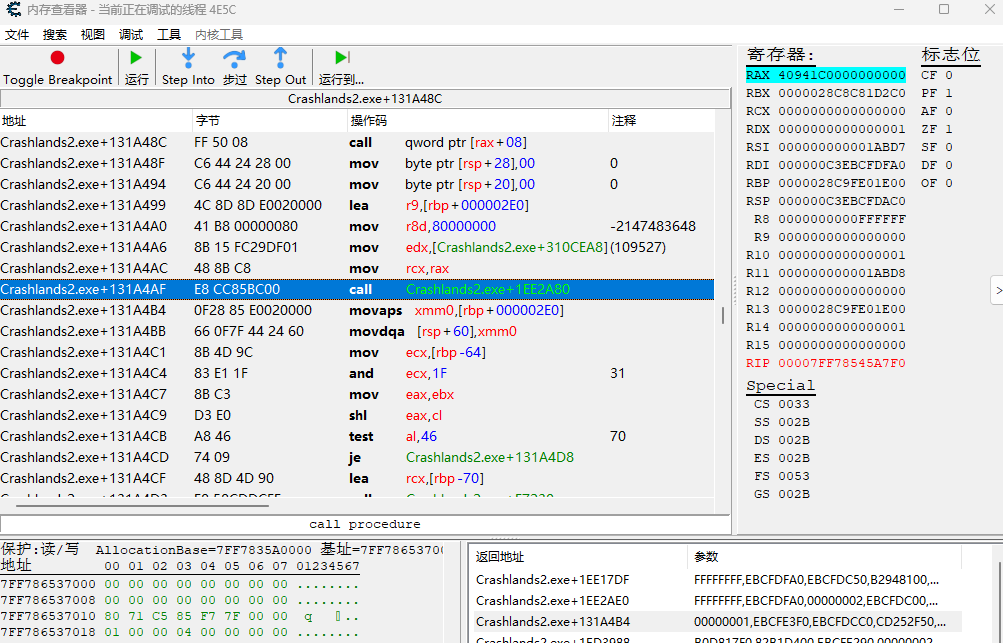Select the Crashlands2.exe+131A4B4 stack trace row

(716, 621)
